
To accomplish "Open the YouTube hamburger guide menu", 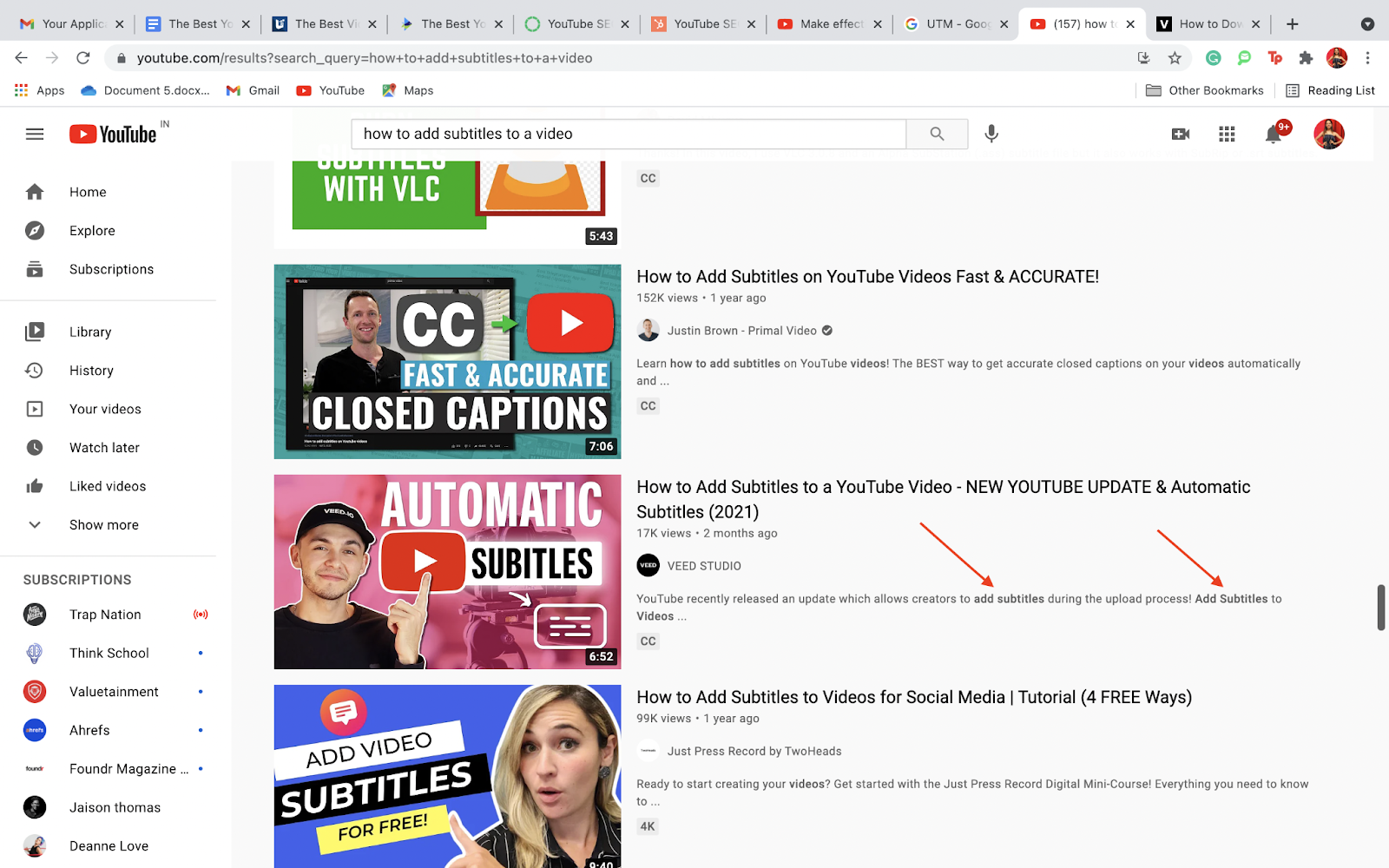I will click(x=35, y=134).
